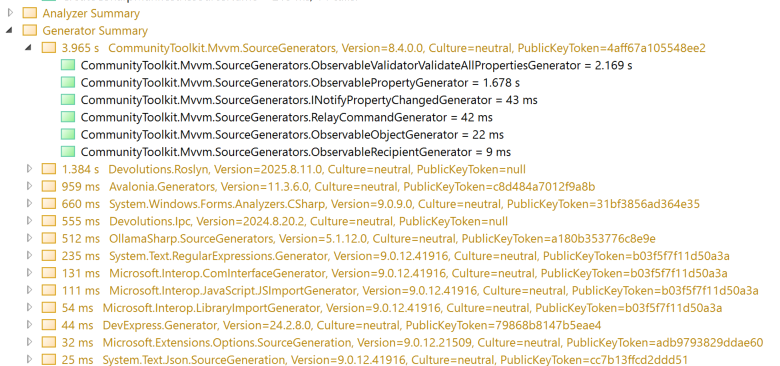Expand the System.Text.RegularExpressions.Generator entry
Screen dimensions: 780x366
pyautogui.click(x=29, y=256)
